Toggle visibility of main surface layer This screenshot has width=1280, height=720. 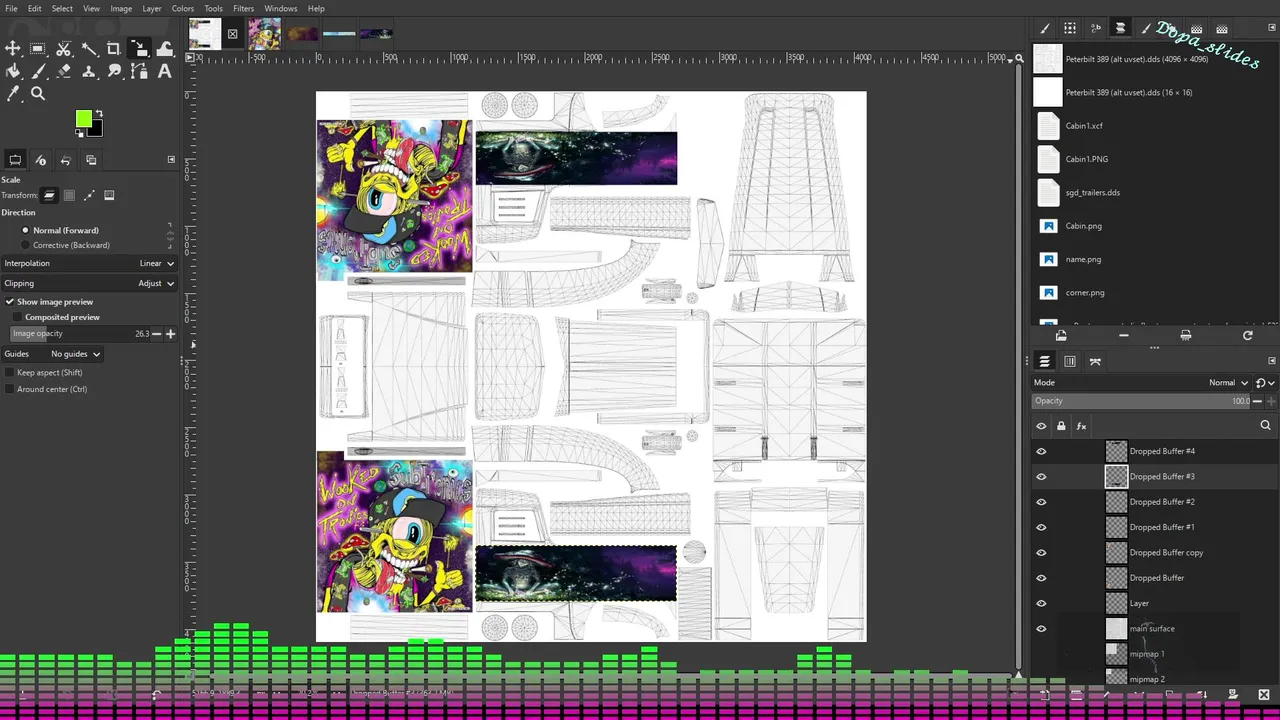[1041, 629]
